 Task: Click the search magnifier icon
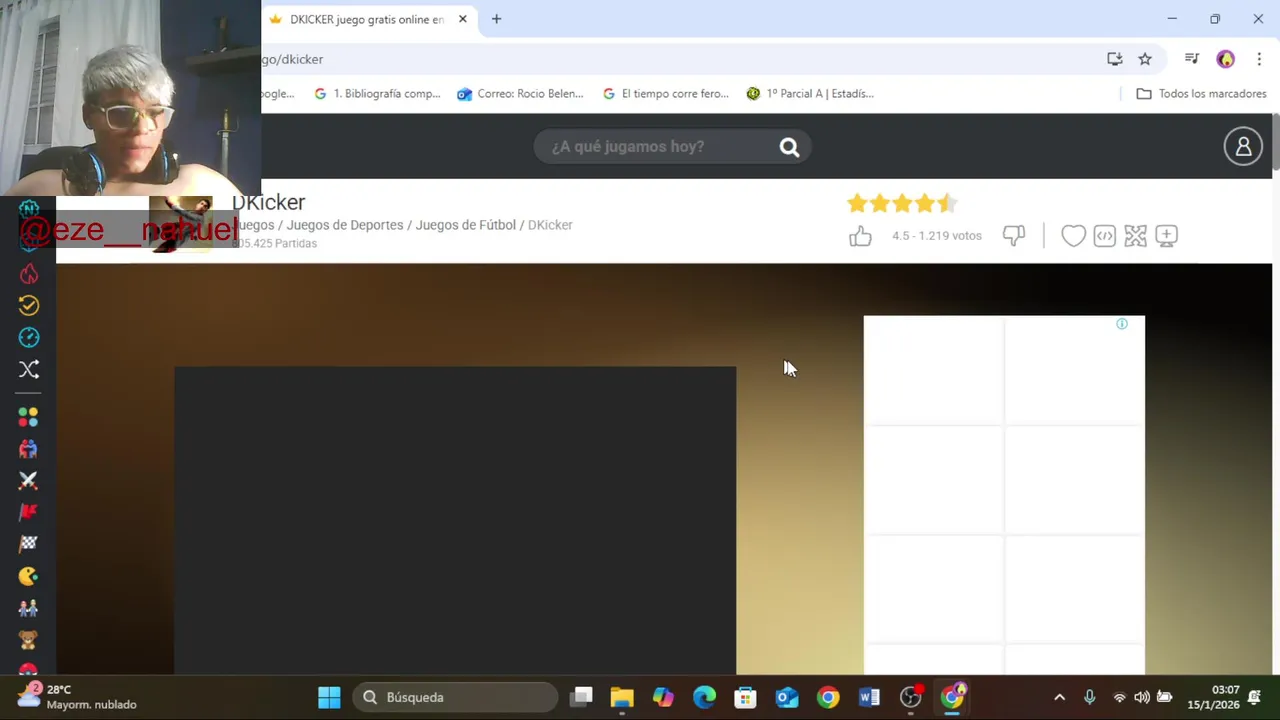tap(789, 147)
